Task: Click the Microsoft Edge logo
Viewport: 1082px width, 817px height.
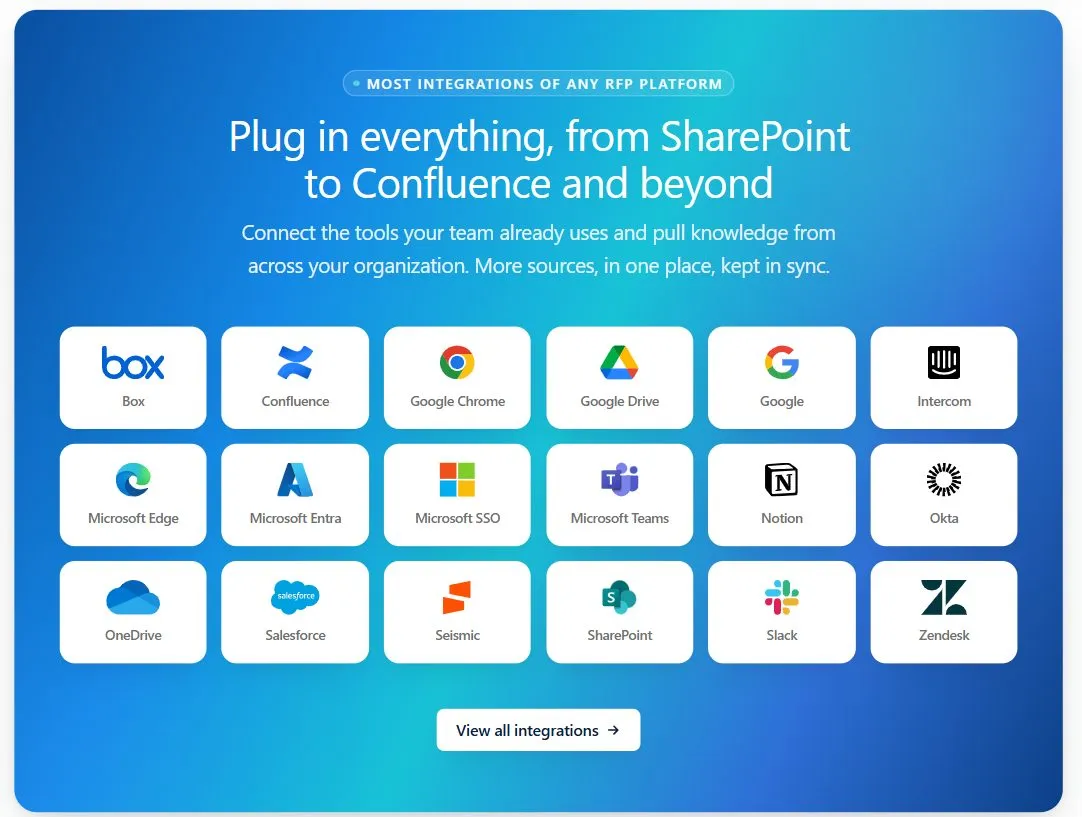Action: tap(132, 480)
